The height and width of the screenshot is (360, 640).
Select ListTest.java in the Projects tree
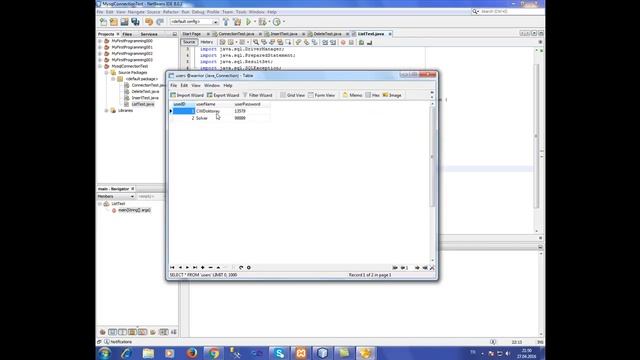point(143,104)
